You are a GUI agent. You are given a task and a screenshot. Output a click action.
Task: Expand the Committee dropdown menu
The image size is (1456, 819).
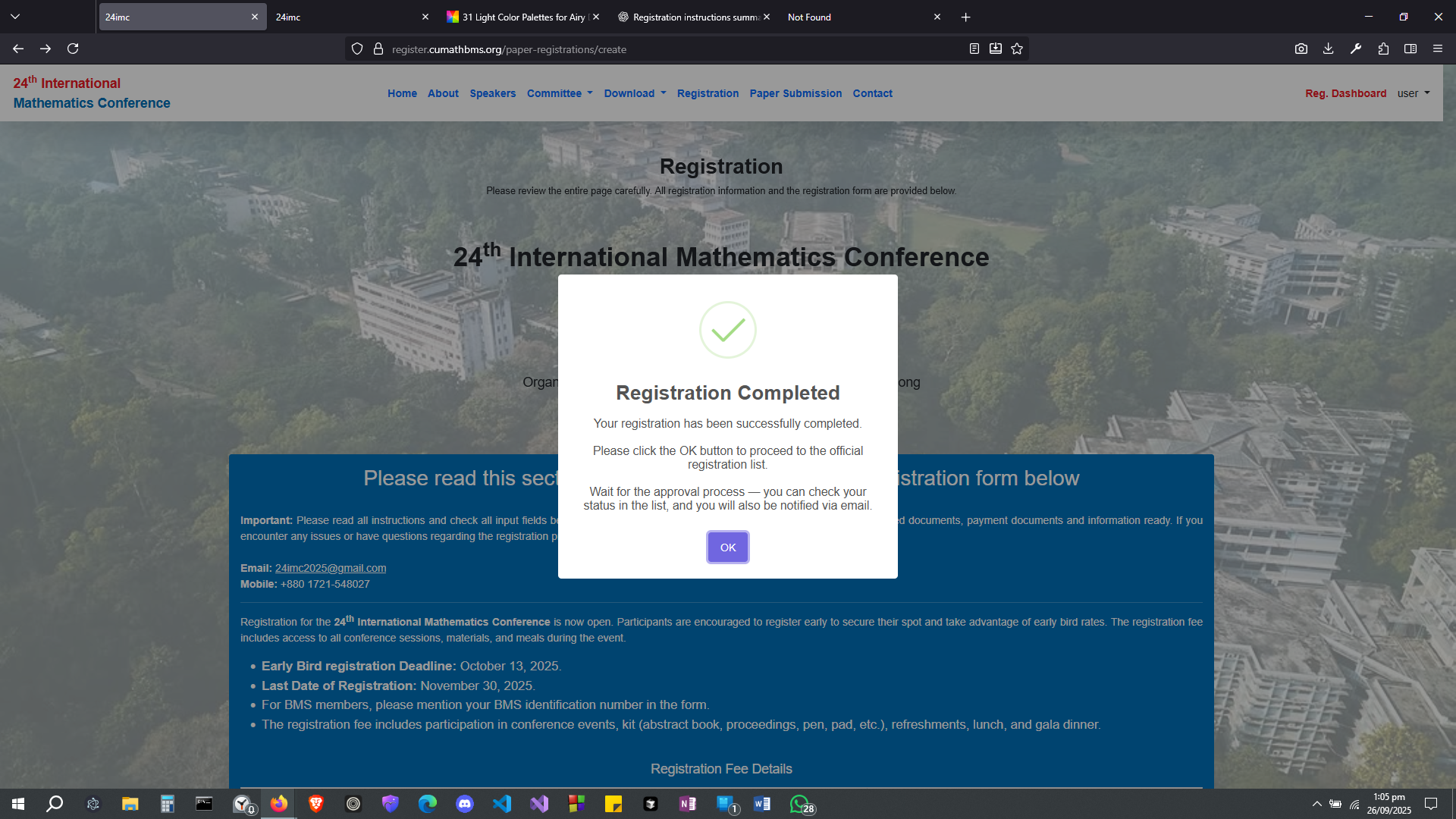point(560,93)
